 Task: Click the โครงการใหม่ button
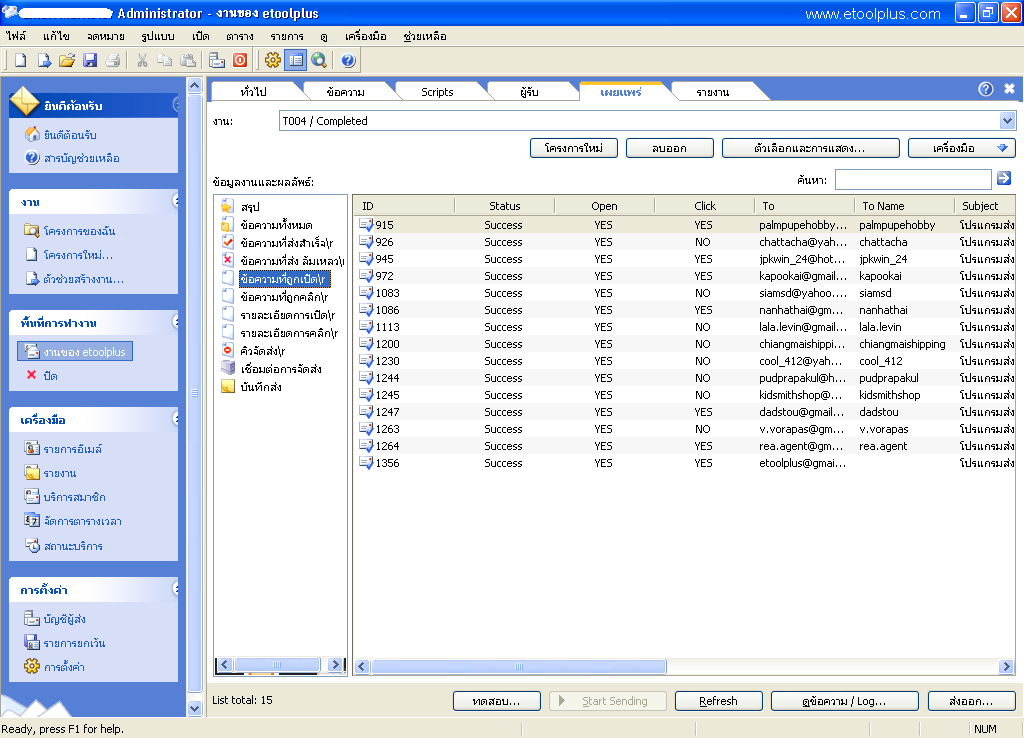coord(573,148)
